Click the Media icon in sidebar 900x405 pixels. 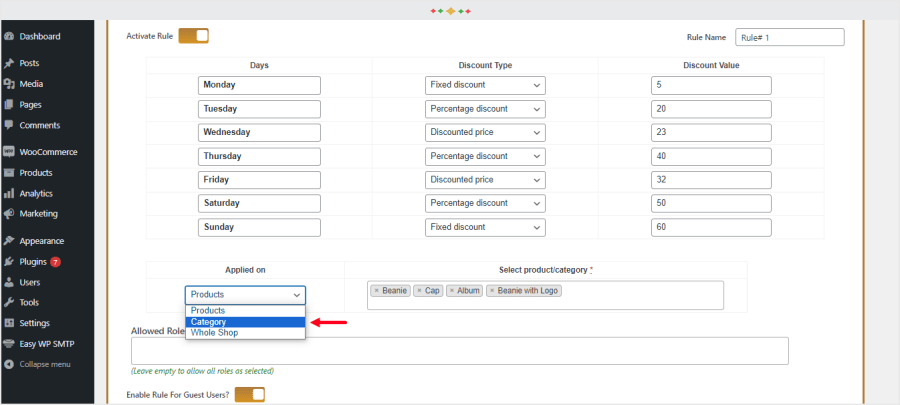[x=9, y=84]
